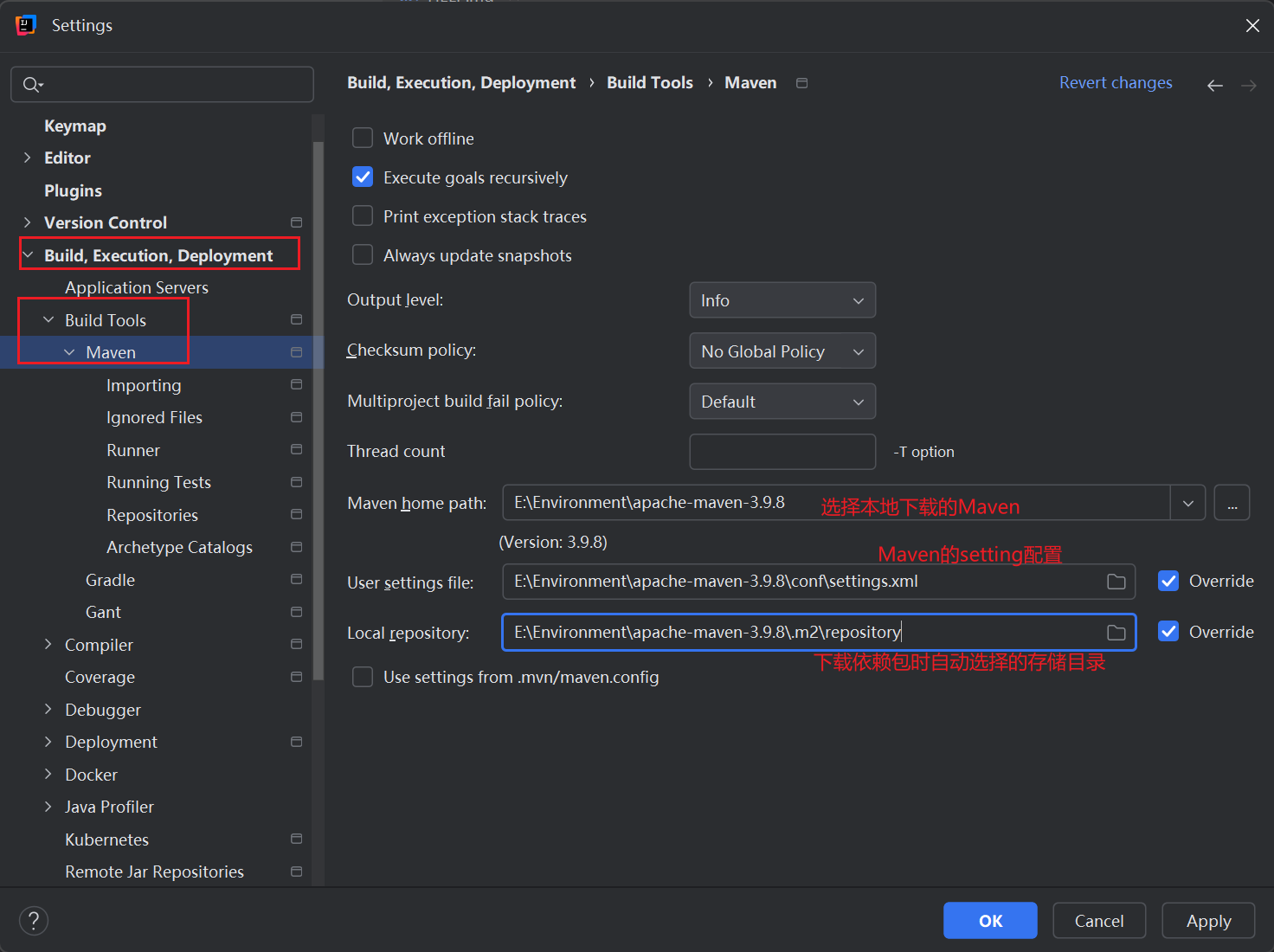Viewport: 1274px width, 952px height.
Task: Click the Apply button
Action: pos(1207,921)
